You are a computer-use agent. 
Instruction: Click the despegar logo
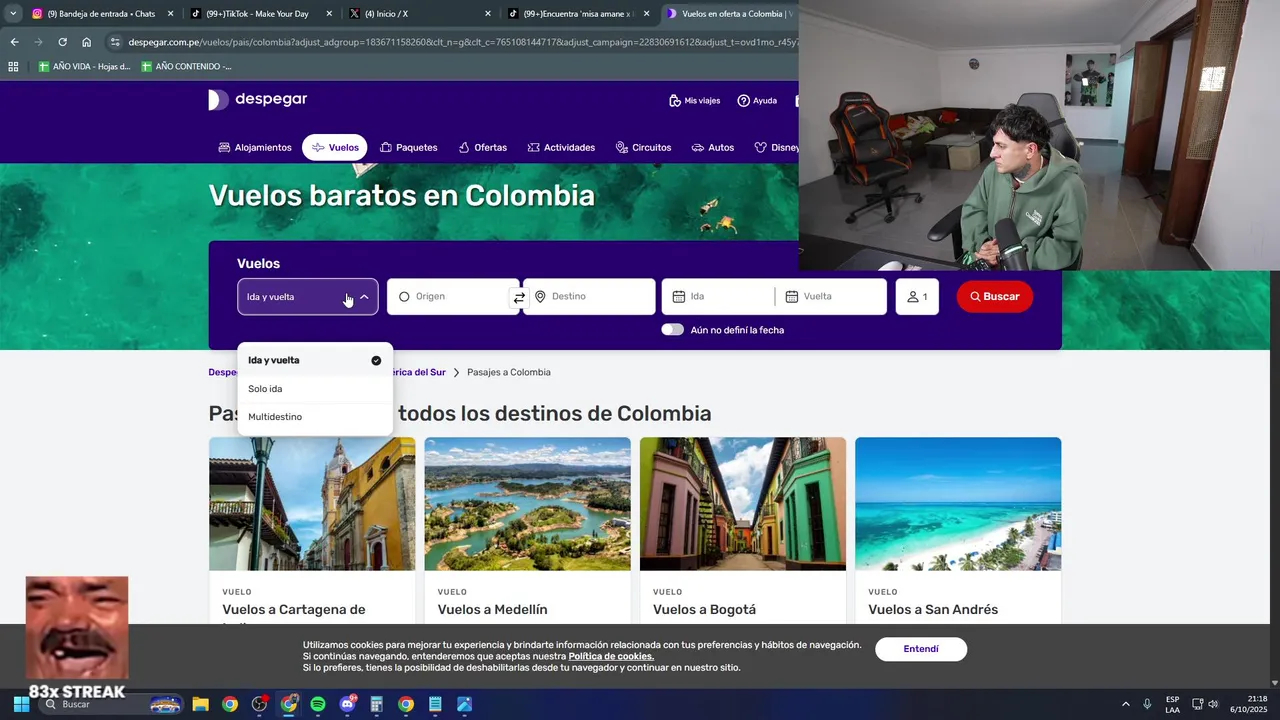pyautogui.click(x=258, y=99)
